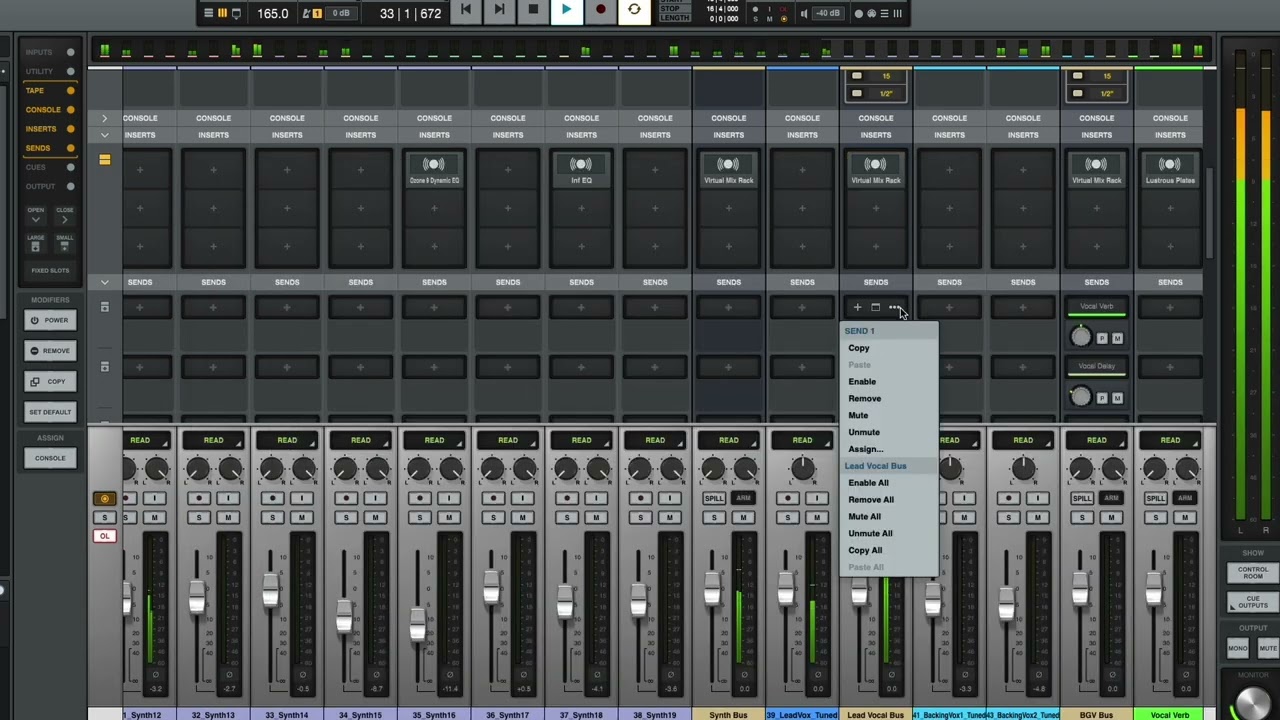1280x720 pixels.
Task: Choose Remove in the Send 1 menu
Action: (x=865, y=399)
